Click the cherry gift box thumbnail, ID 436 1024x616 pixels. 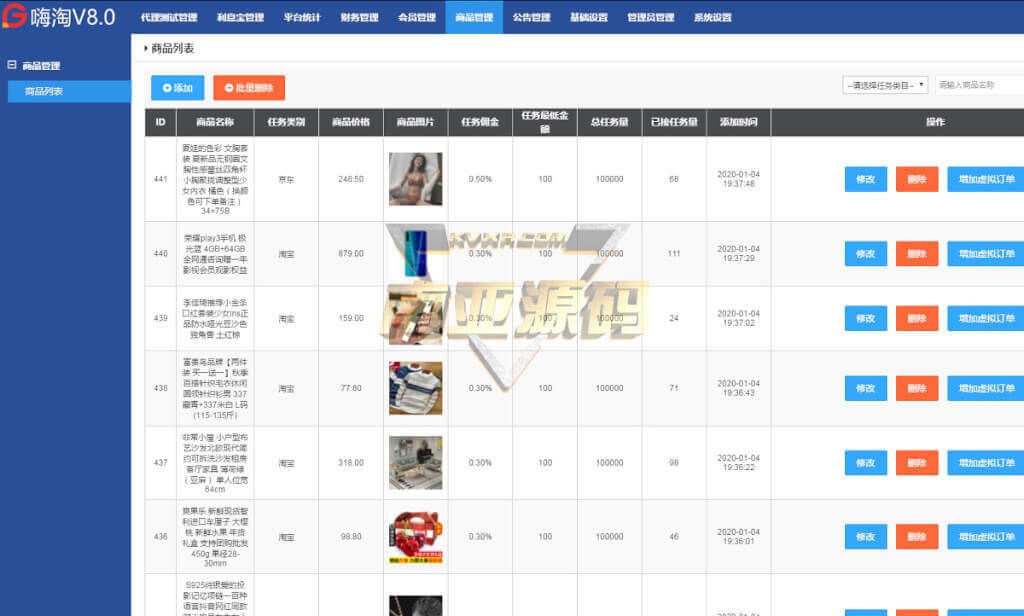415,538
